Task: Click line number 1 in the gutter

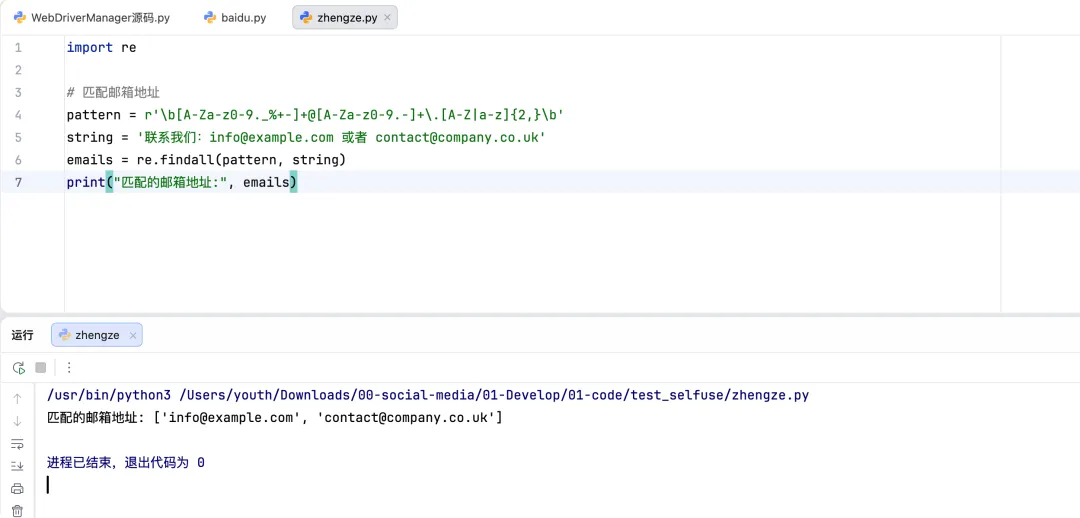Action: [x=18, y=48]
